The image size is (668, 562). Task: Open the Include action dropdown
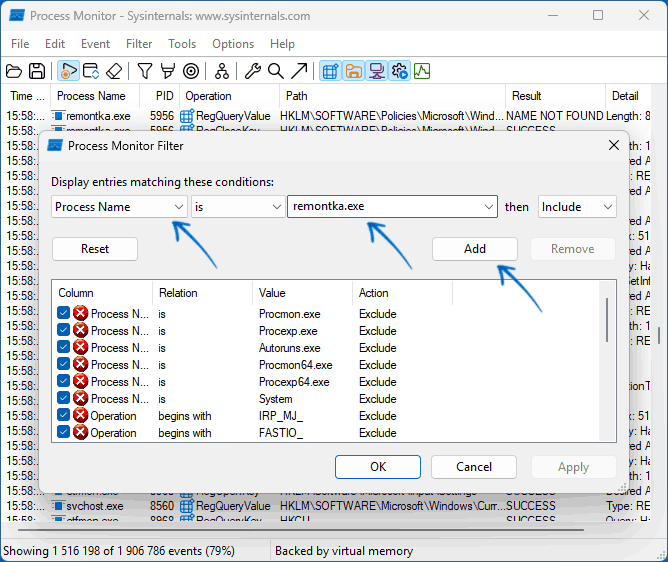pyautogui.click(x=577, y=207)
